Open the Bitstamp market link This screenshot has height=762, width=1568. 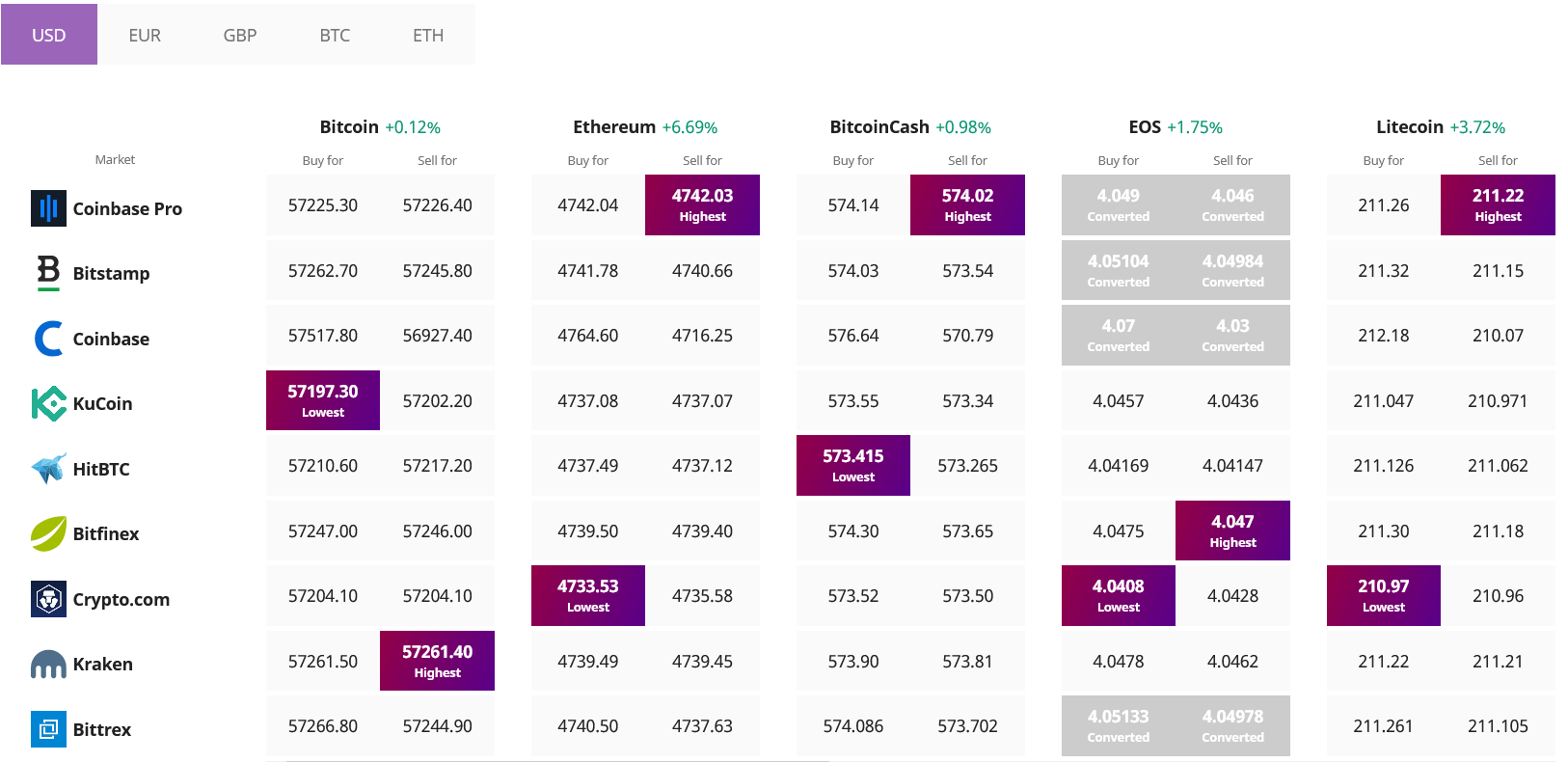[x=111, y=273]
